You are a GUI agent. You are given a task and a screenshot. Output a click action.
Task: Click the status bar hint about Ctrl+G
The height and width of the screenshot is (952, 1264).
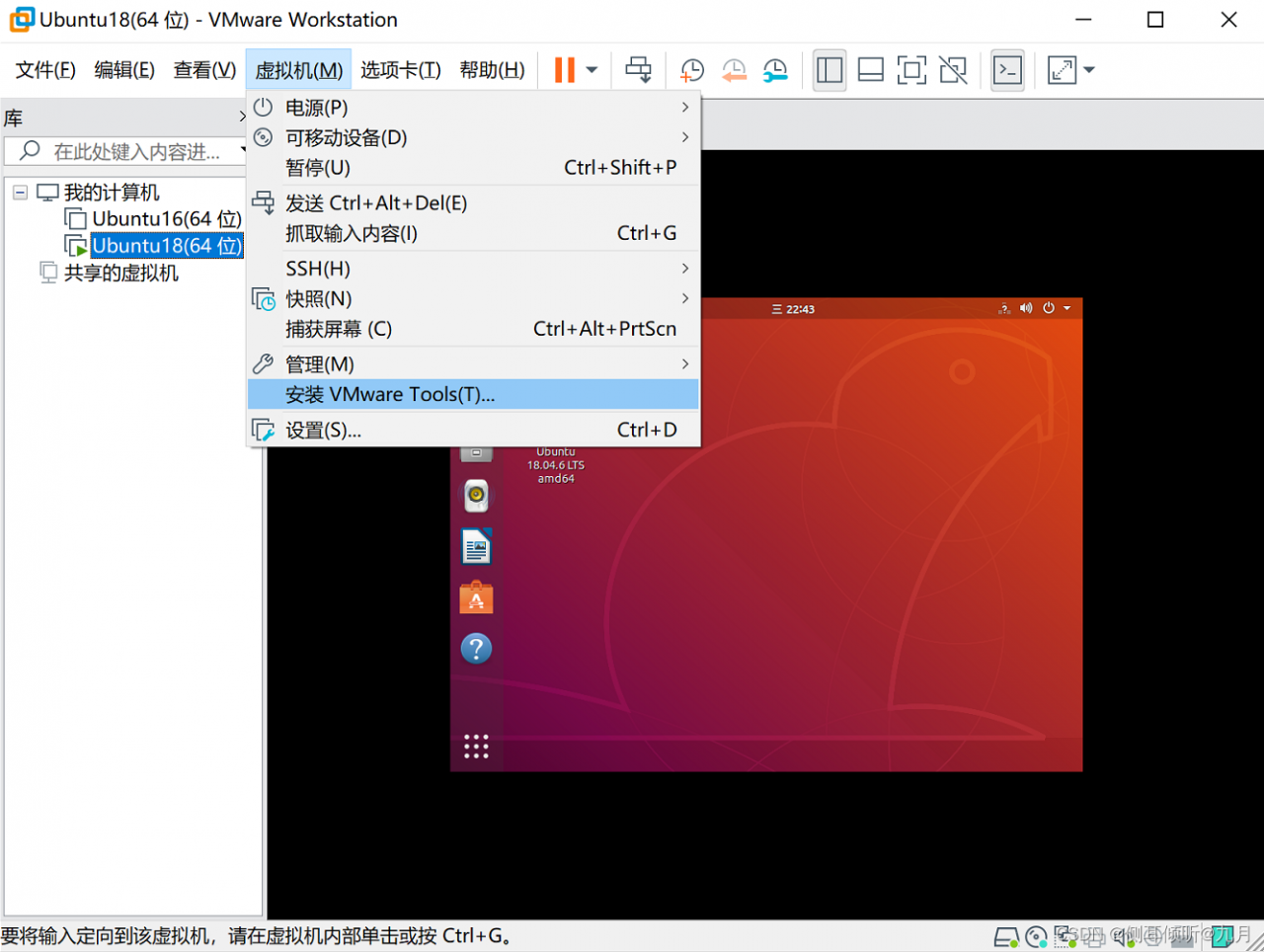(257, 936)
